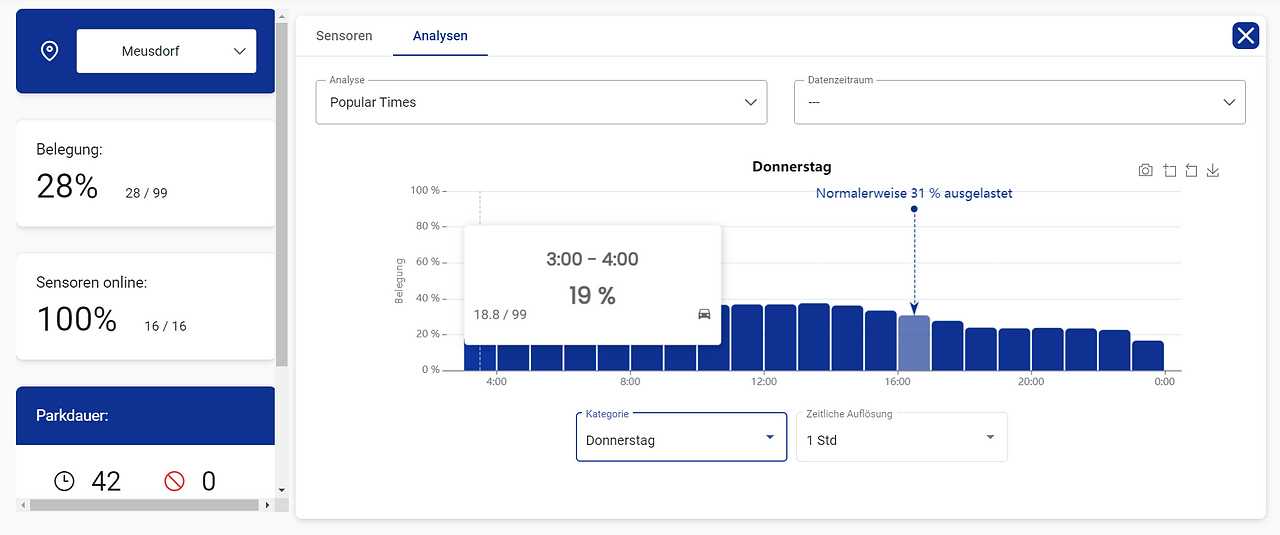Image resolution: width=1280 pixels, height=535 pixels.
Task: Switch to the Sensoren tab
Action: point(344,36)
